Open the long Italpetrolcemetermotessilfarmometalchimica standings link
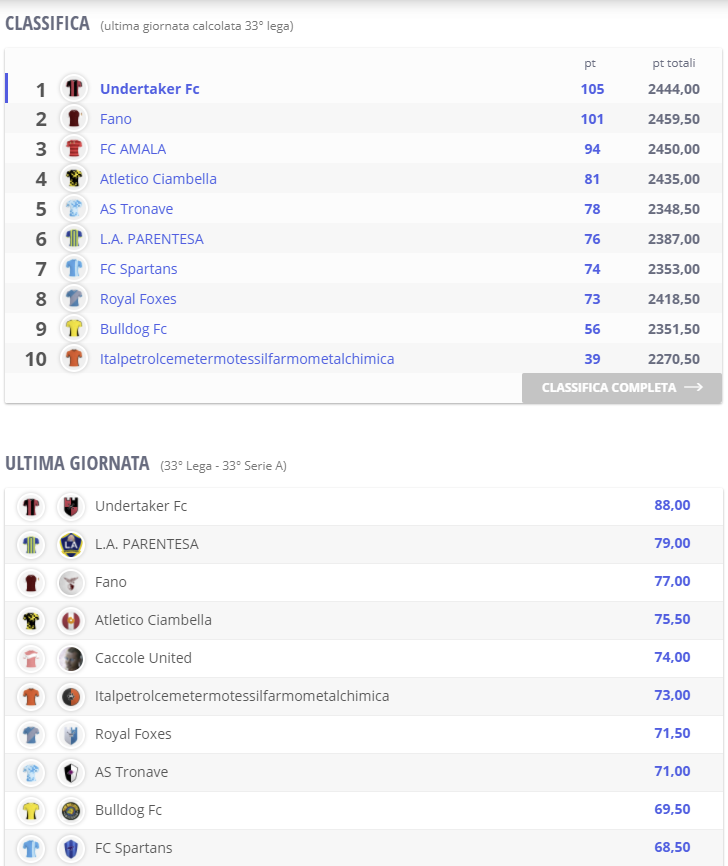Viewport: 728px width, 866px height. click(247, 359)
